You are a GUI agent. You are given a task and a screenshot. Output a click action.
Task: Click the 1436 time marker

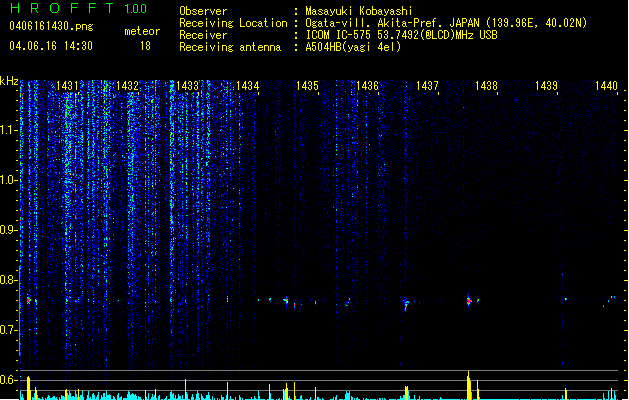pyautogui.click(x=367, y=85)
